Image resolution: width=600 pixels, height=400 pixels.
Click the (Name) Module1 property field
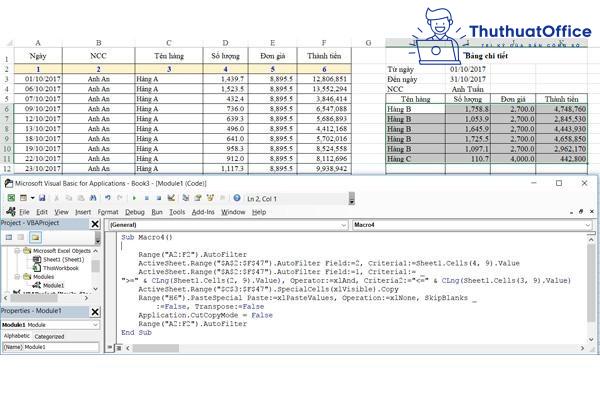point(50,347)
